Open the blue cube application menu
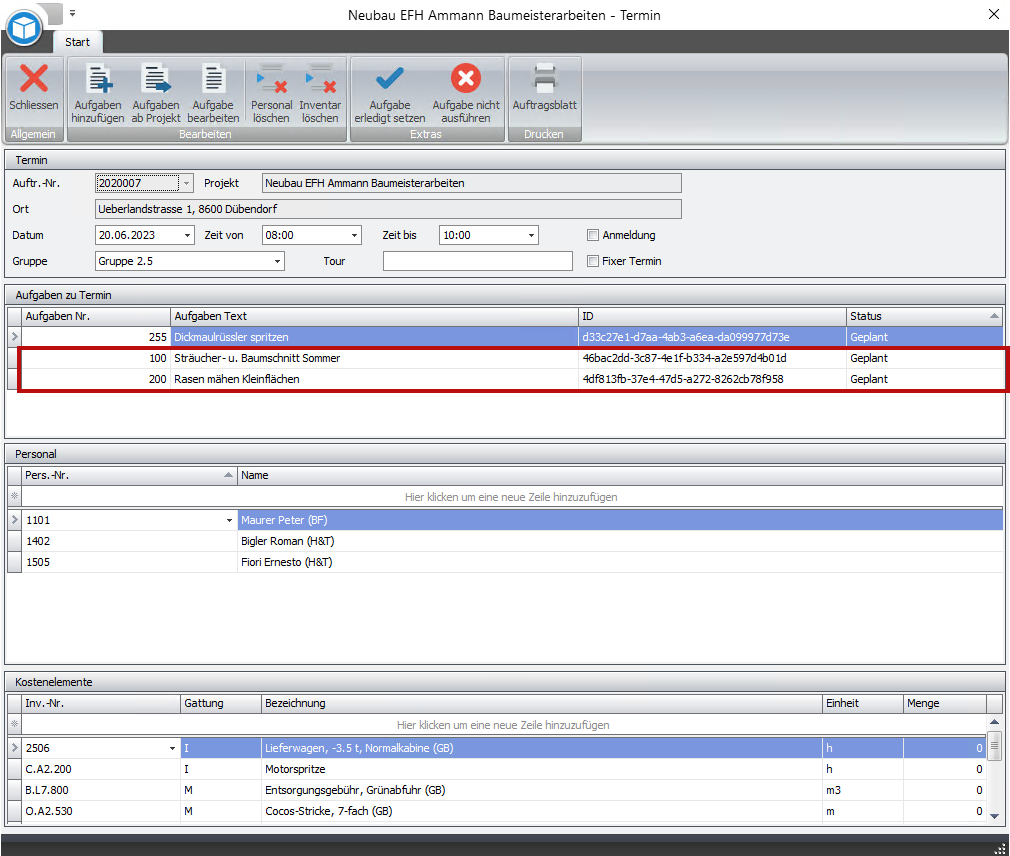The image size is (1010, 856). point(24,28)
